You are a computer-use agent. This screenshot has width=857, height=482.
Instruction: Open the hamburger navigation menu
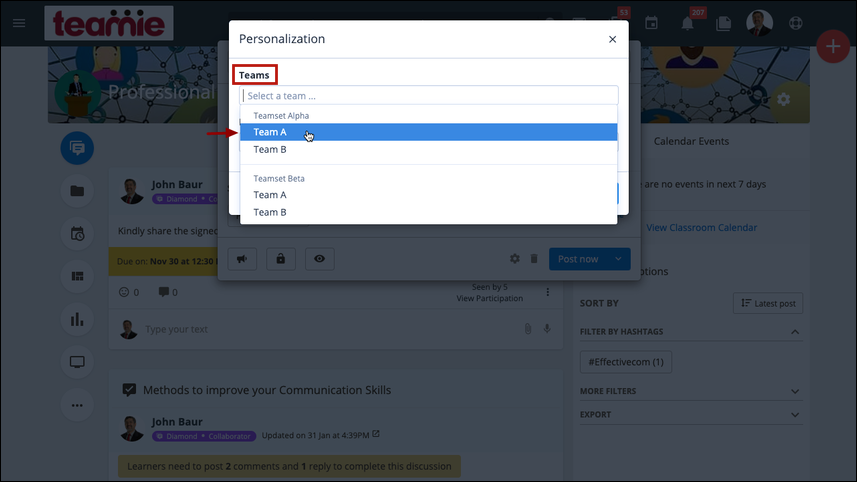point(19,23)
